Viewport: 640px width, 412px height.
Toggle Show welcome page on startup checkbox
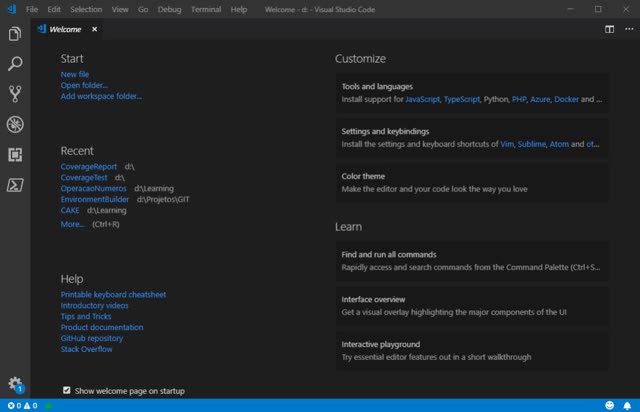tap(67, 390)
